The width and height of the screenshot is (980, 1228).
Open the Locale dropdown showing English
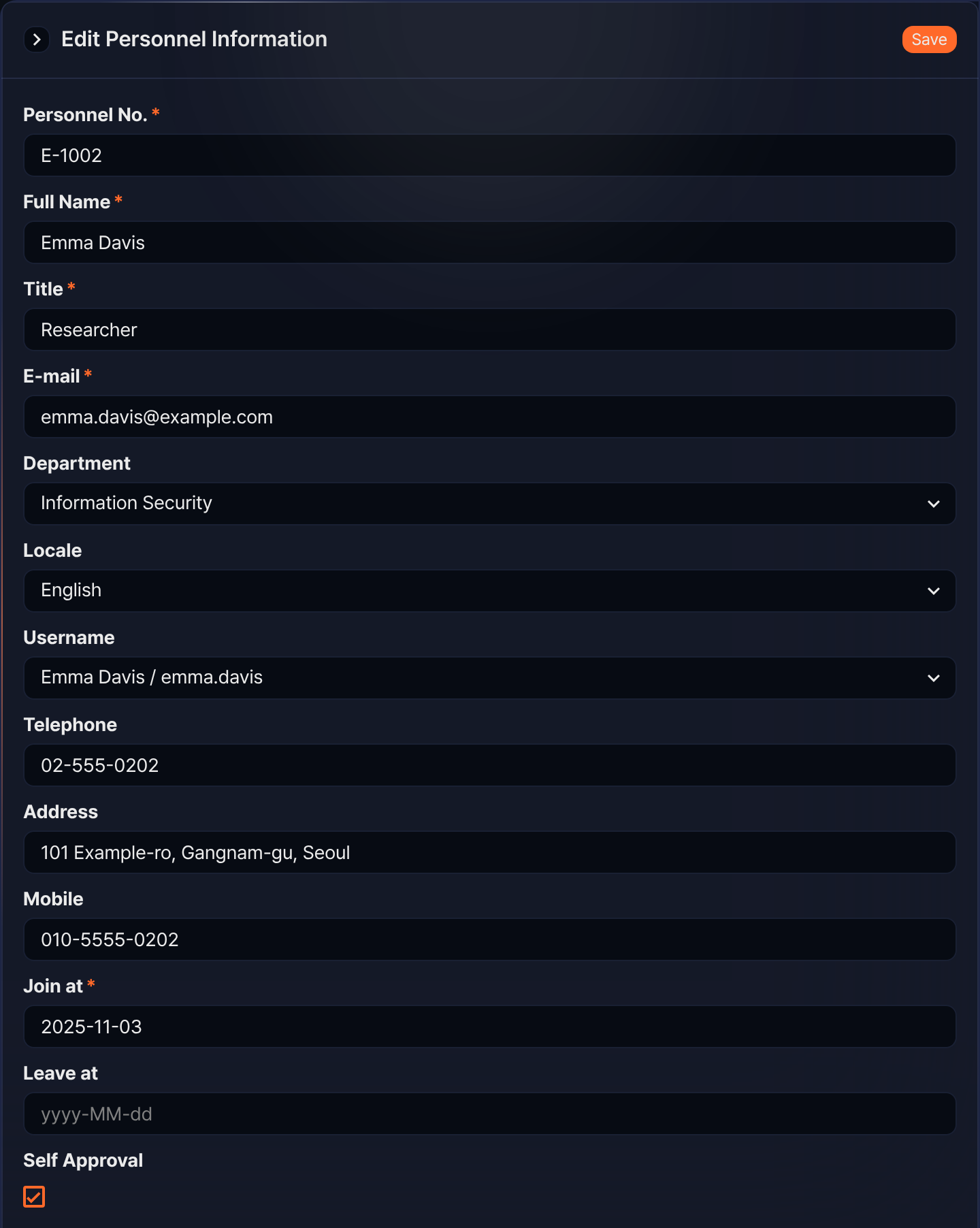point(490,591)
